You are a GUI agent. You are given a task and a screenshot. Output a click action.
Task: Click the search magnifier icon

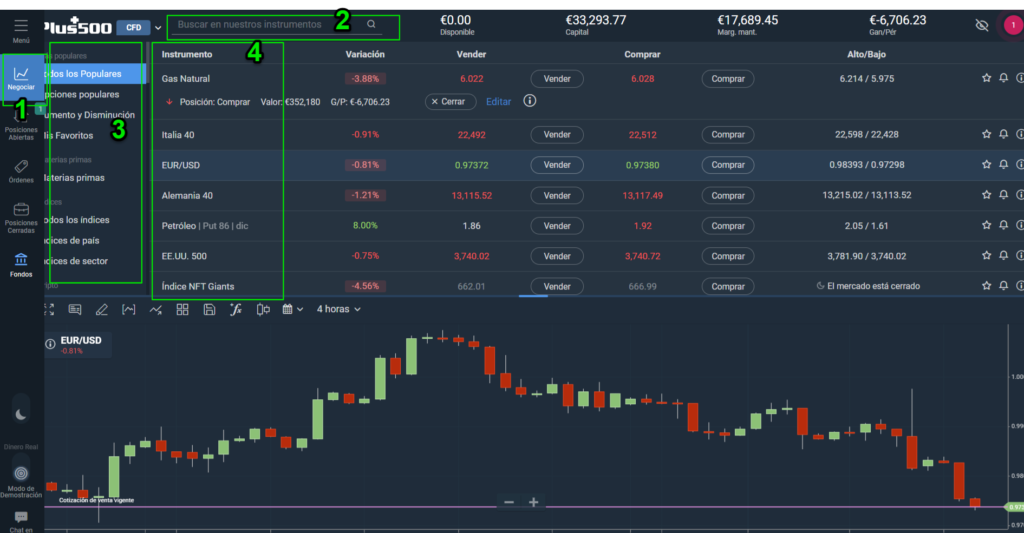click(x=371, y=24)
